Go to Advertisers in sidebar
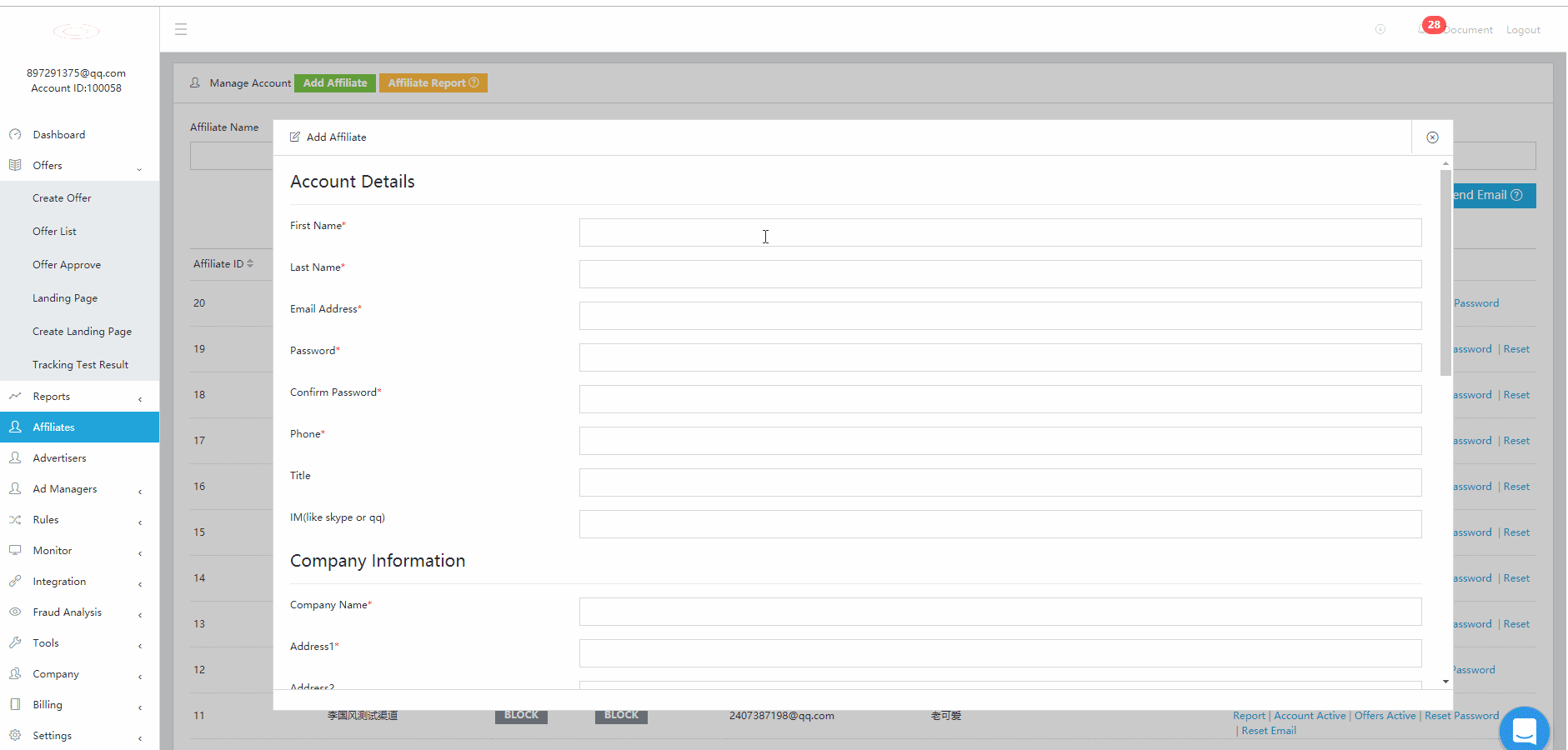The width and height of the screenshot is (1568, 750). tap(59, 458)
